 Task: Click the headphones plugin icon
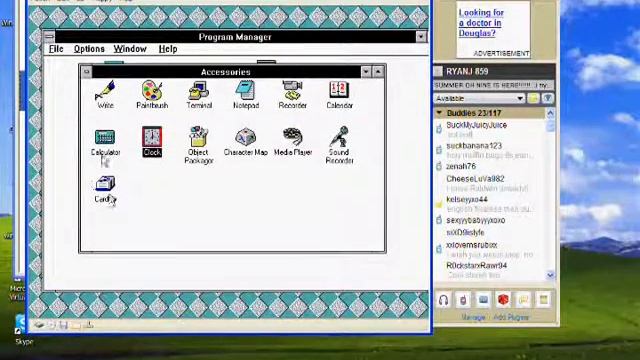pyautogui.click(x=444, y=300)
